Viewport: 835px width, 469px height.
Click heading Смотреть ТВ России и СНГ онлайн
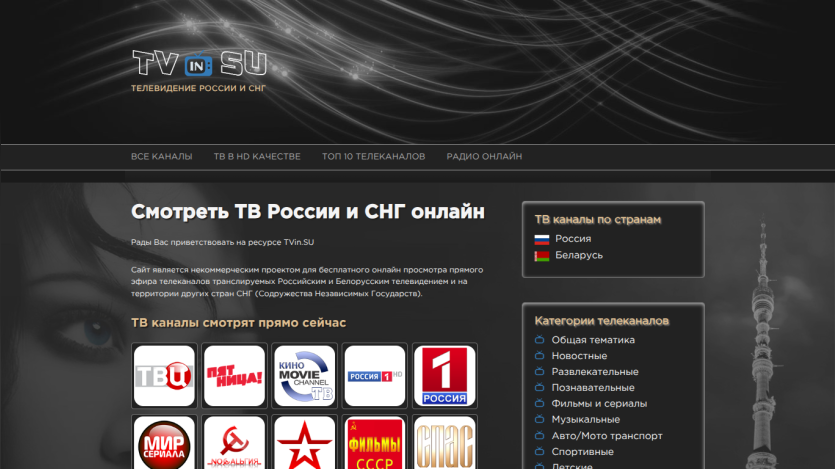(308, 212)
